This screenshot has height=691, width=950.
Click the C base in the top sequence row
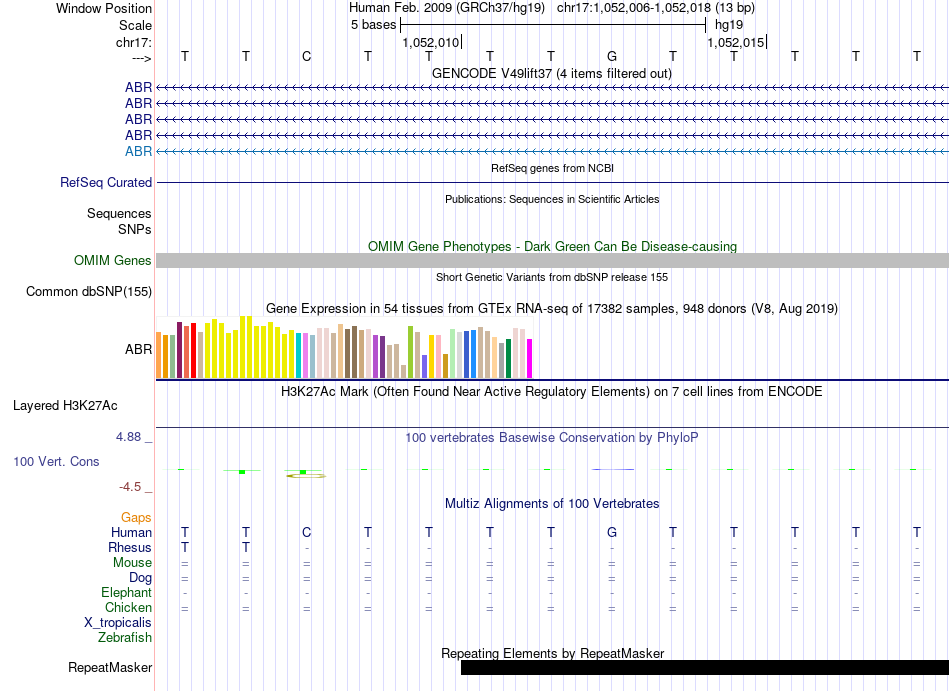coord(307,56)
